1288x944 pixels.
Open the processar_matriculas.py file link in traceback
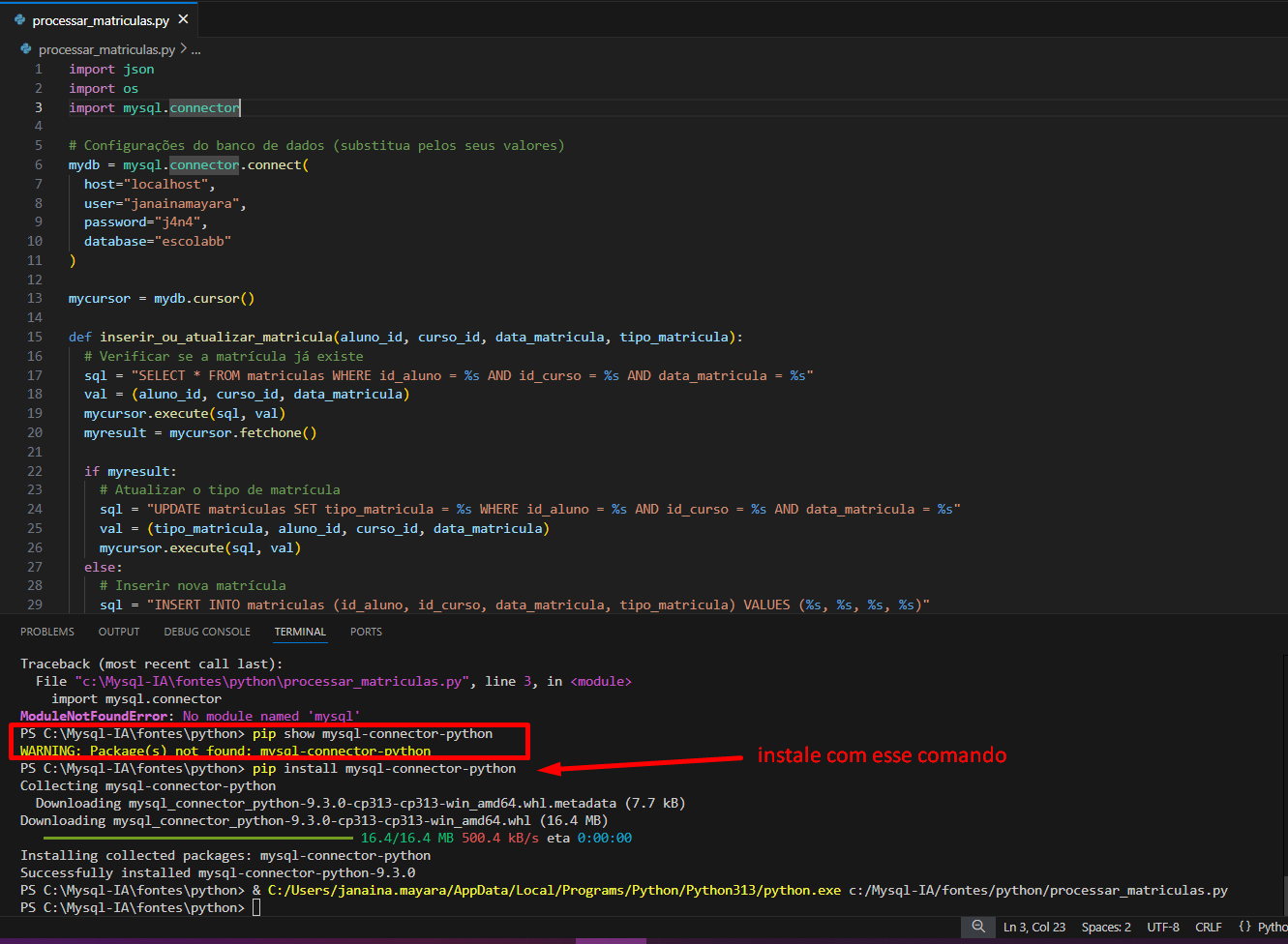[272, 682]
